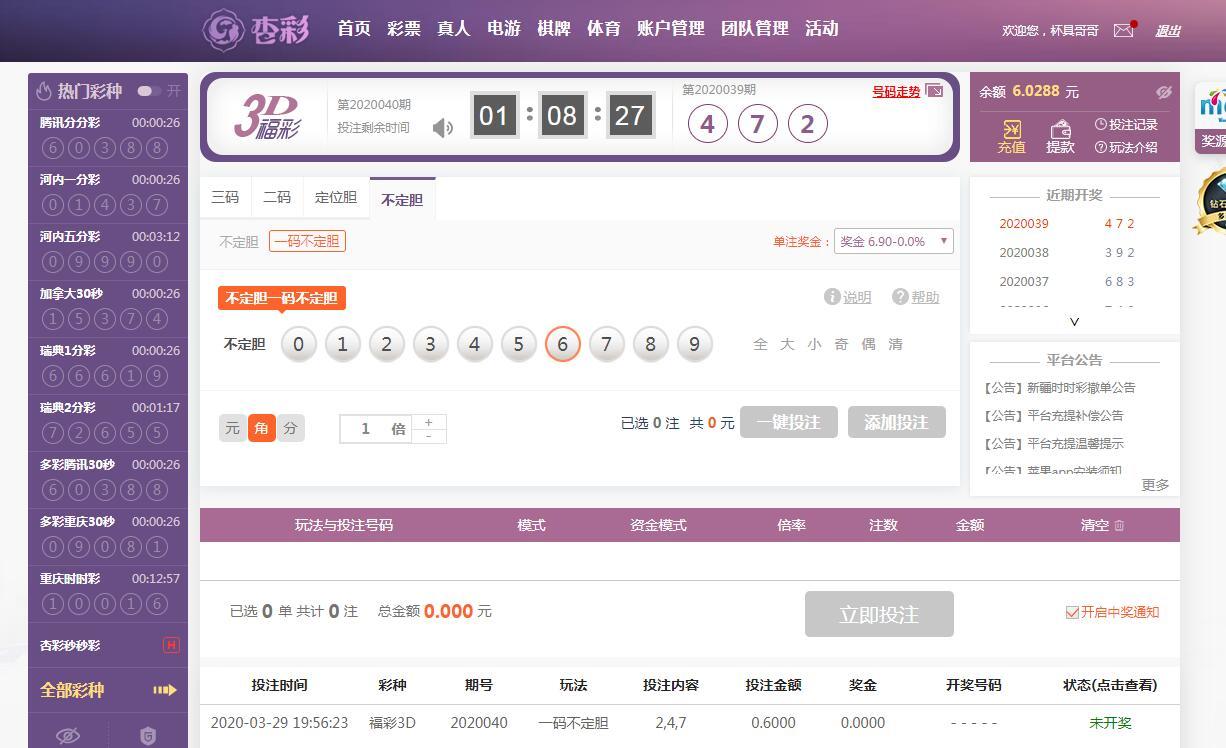Open 团队管理 in top navigation
Viewport: 1226px width, 748px height.
coord(755,29)
